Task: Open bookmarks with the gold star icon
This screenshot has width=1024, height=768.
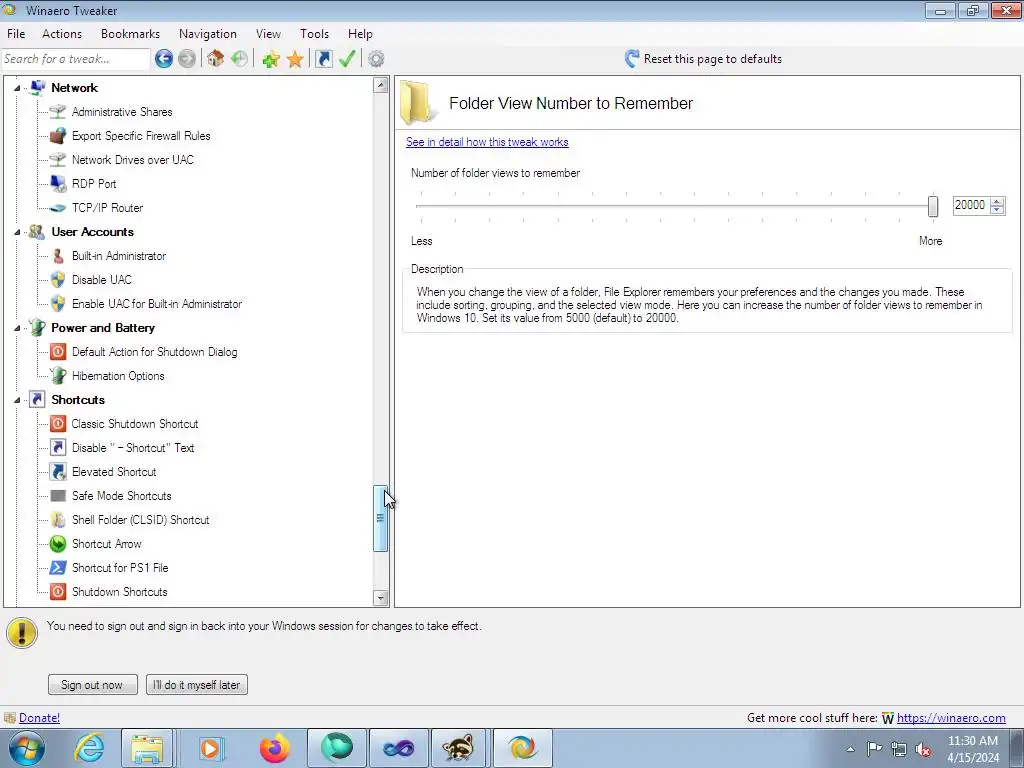Action: 295,59
